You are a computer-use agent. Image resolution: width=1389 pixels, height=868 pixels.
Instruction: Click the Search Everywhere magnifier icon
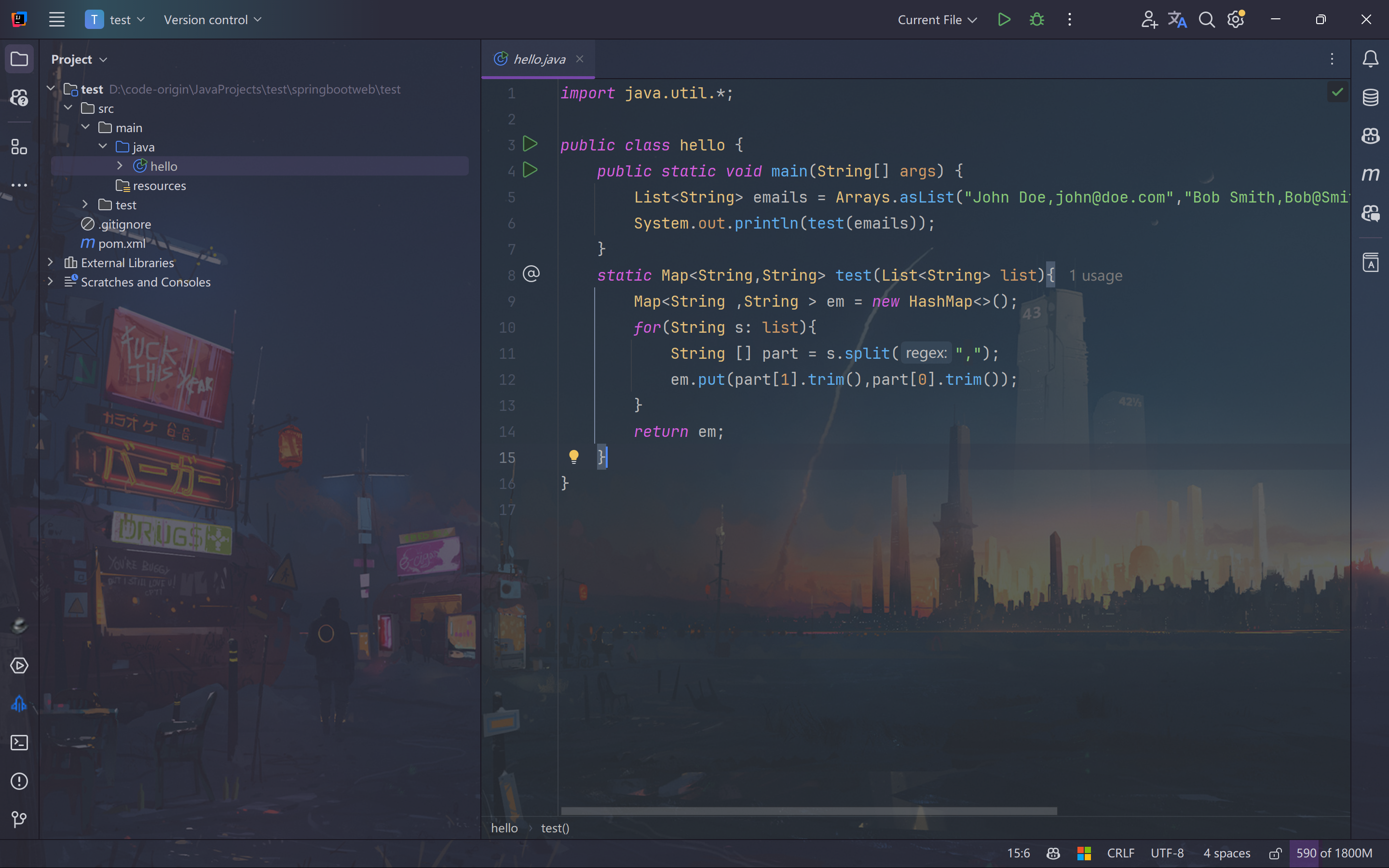pyautogui.click(x=1207, y=19)
